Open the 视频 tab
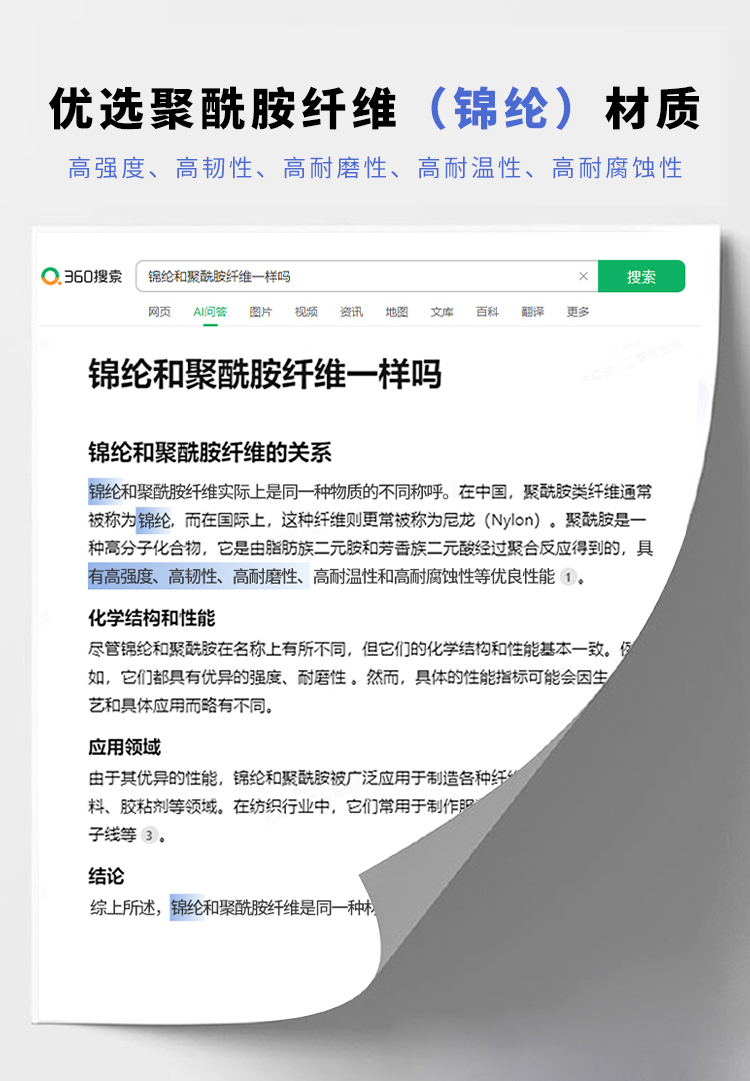This screenshot has height=1081, width=750. coord(306,312)
